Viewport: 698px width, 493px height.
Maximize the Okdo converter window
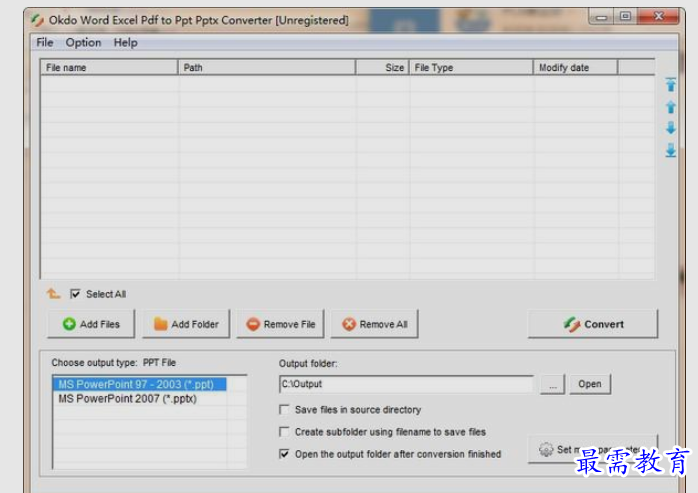625,17
